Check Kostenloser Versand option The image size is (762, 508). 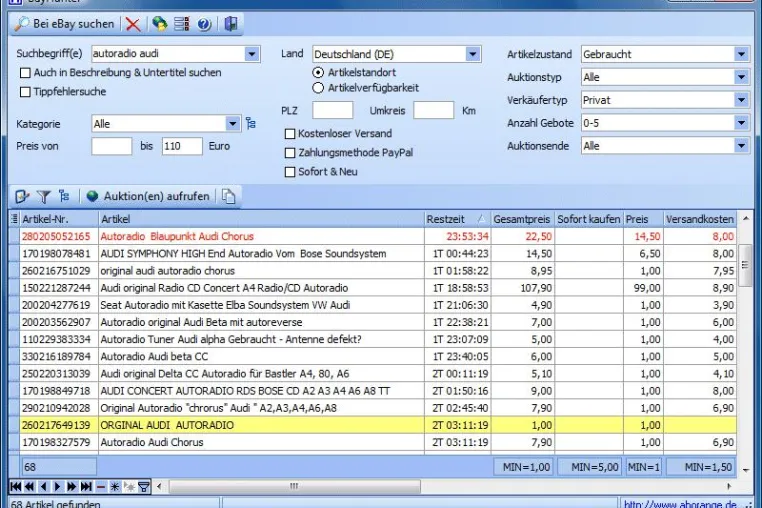[290, 134]
